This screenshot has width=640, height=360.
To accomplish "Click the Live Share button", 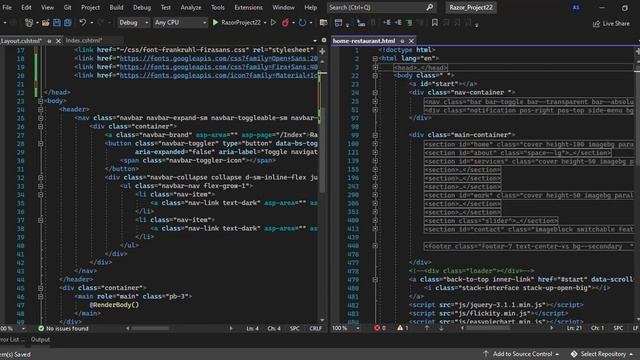I will [x=611, y=23].
